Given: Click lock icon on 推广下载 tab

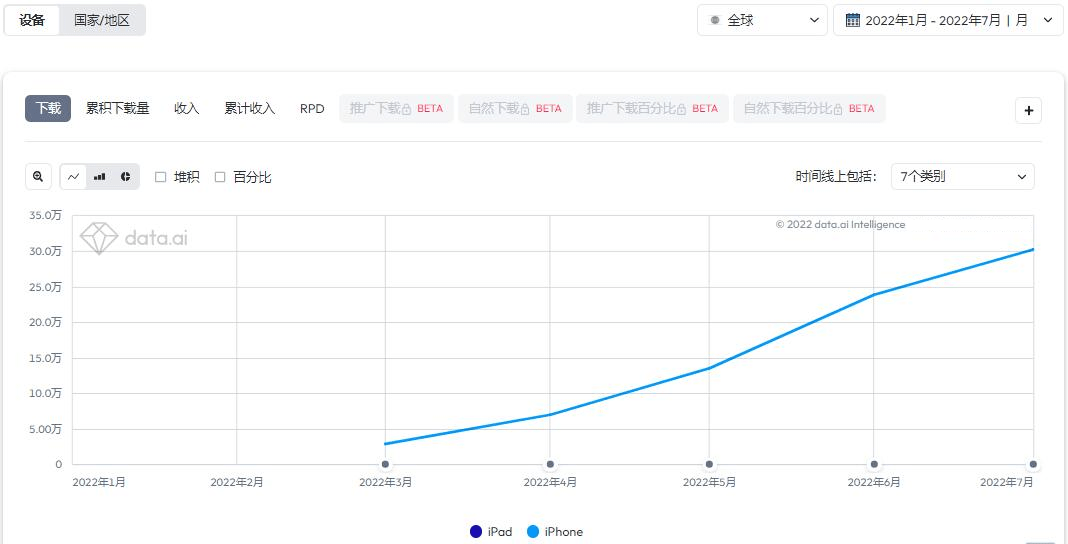Looking at the screenshot, I should point(407,109).
